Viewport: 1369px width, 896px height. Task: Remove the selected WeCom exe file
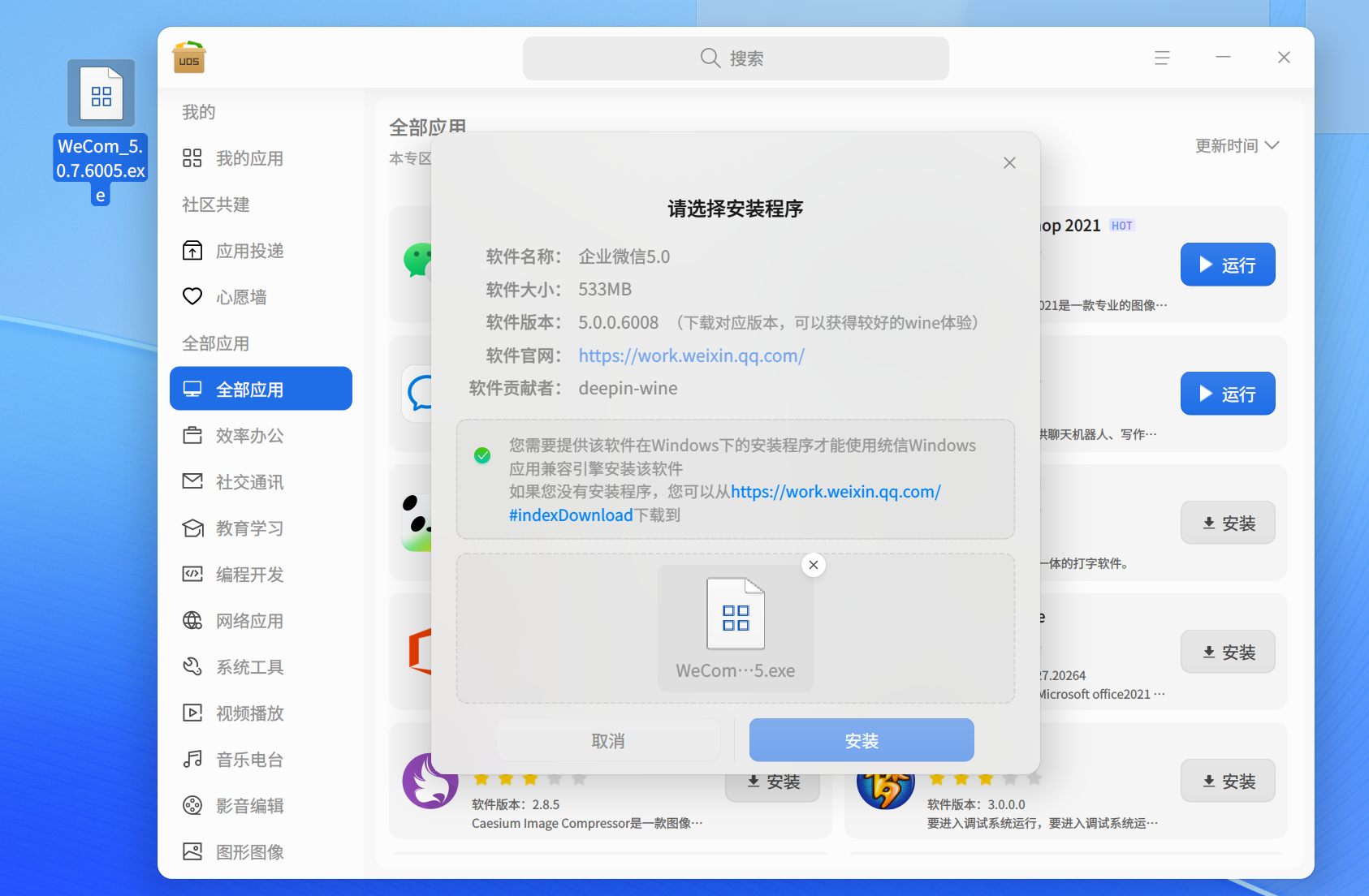pos(814,565)
